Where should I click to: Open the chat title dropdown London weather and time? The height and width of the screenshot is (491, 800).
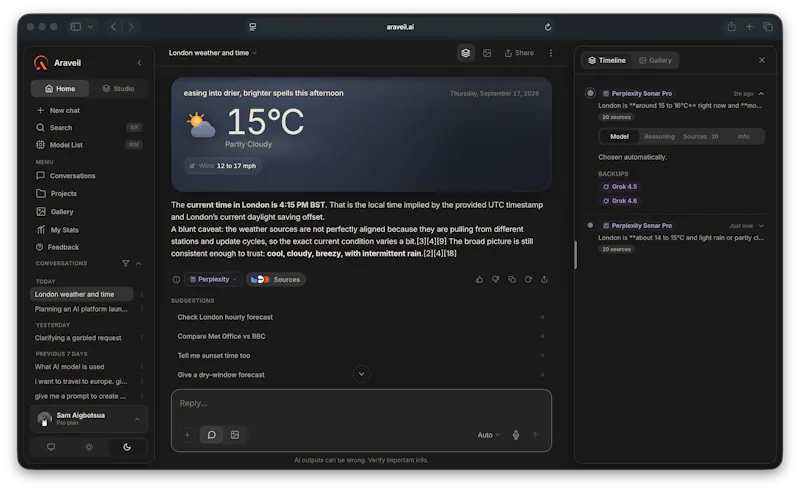point(213,53)
